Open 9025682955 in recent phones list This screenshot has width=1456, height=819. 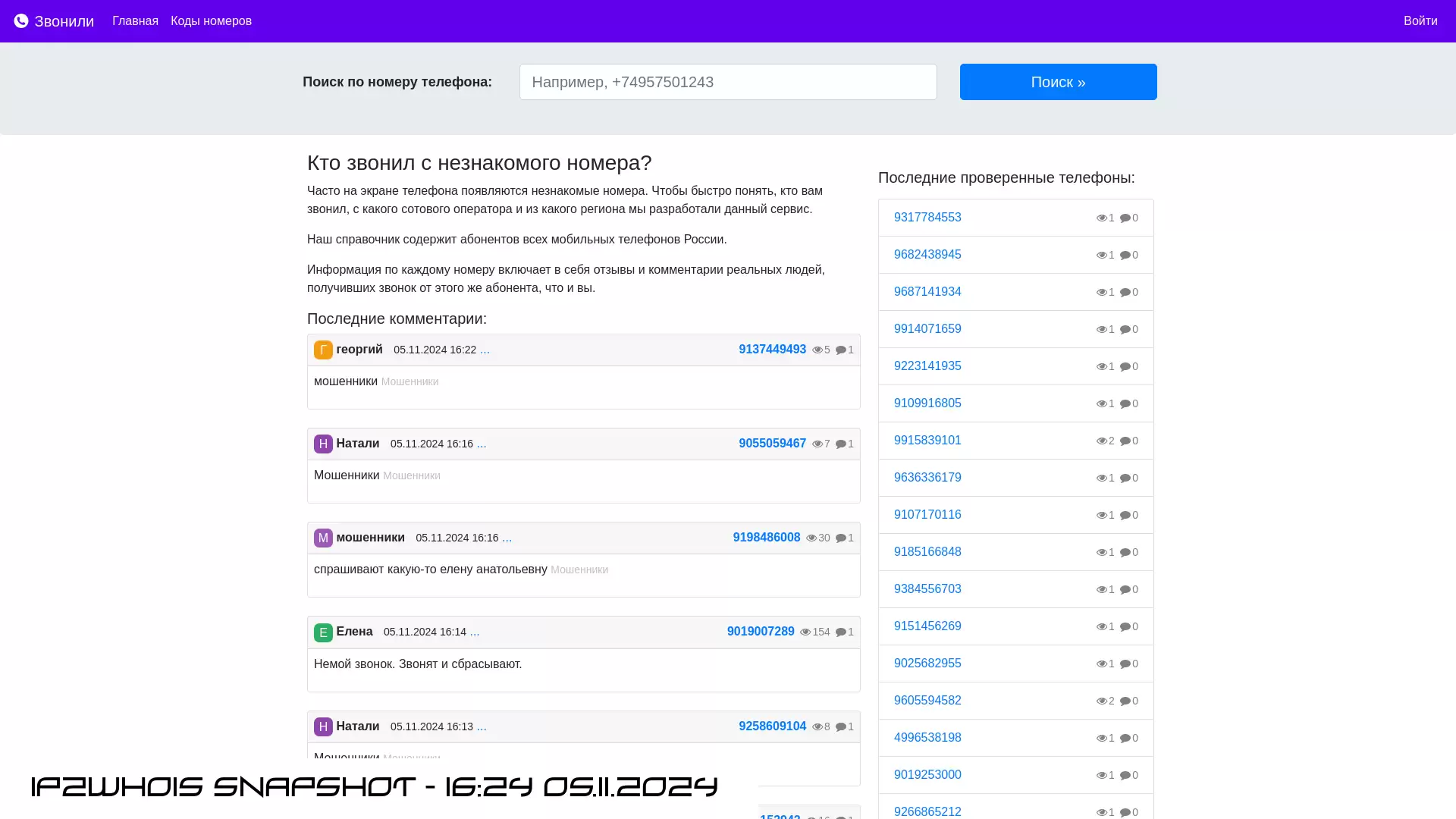tap(927, 664)
